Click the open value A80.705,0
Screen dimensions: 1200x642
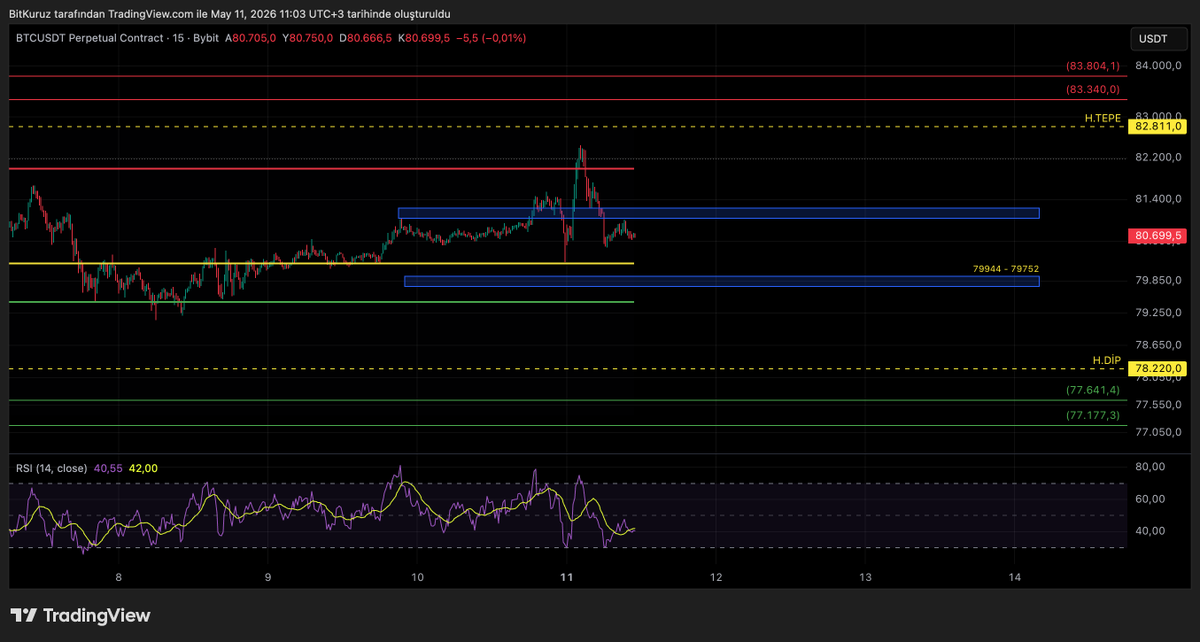click(x=250, y=38)
